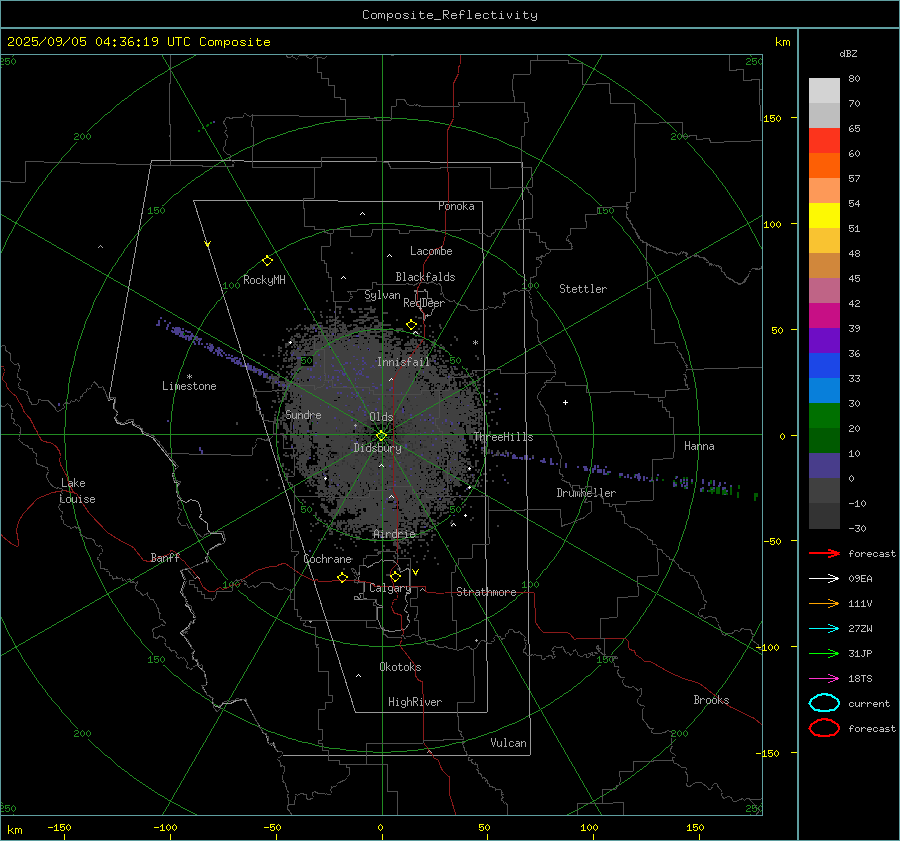Click the Ponoka label
Screen dimensions: 900x841
pyautogui.click(x=456, y=206)
